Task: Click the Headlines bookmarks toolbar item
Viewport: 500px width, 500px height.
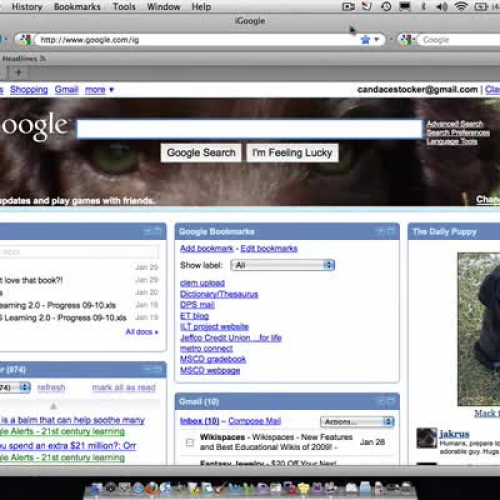Action: pyautogui.click(x=23, y=59)
